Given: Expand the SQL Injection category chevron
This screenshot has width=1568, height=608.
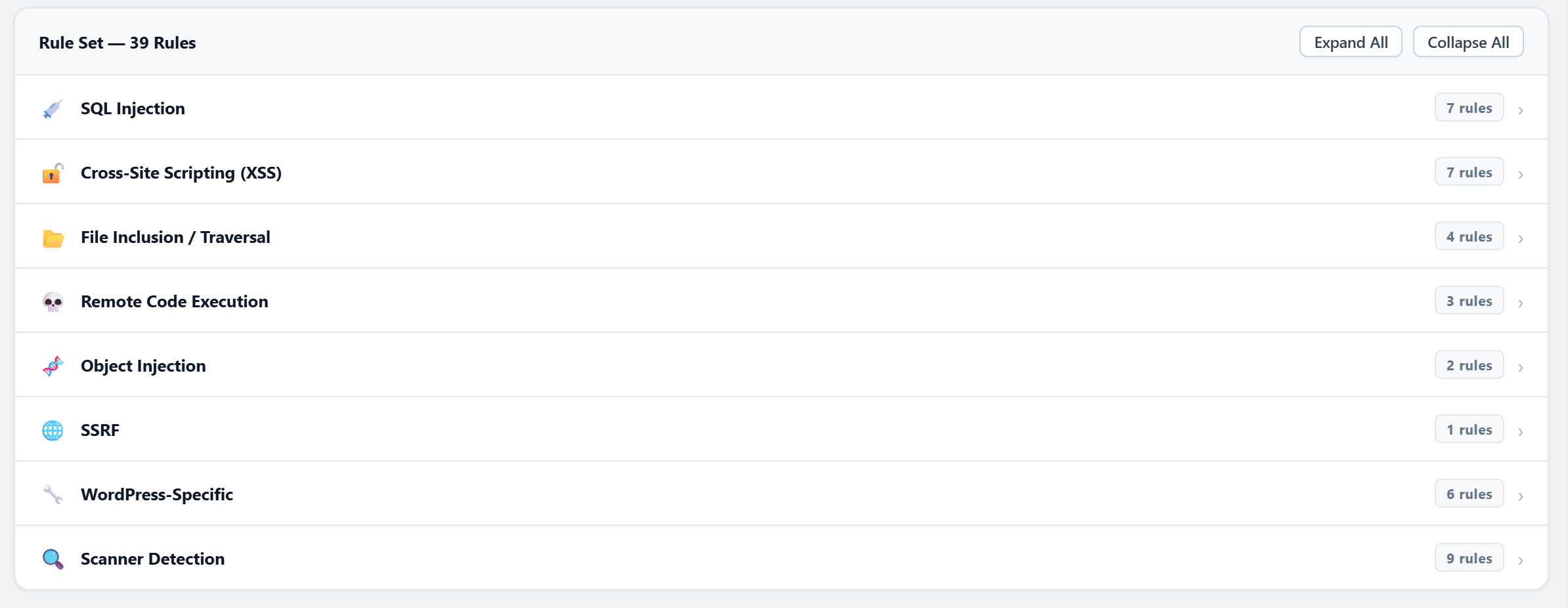Looking at the screenshot, I should [1521, 110].
